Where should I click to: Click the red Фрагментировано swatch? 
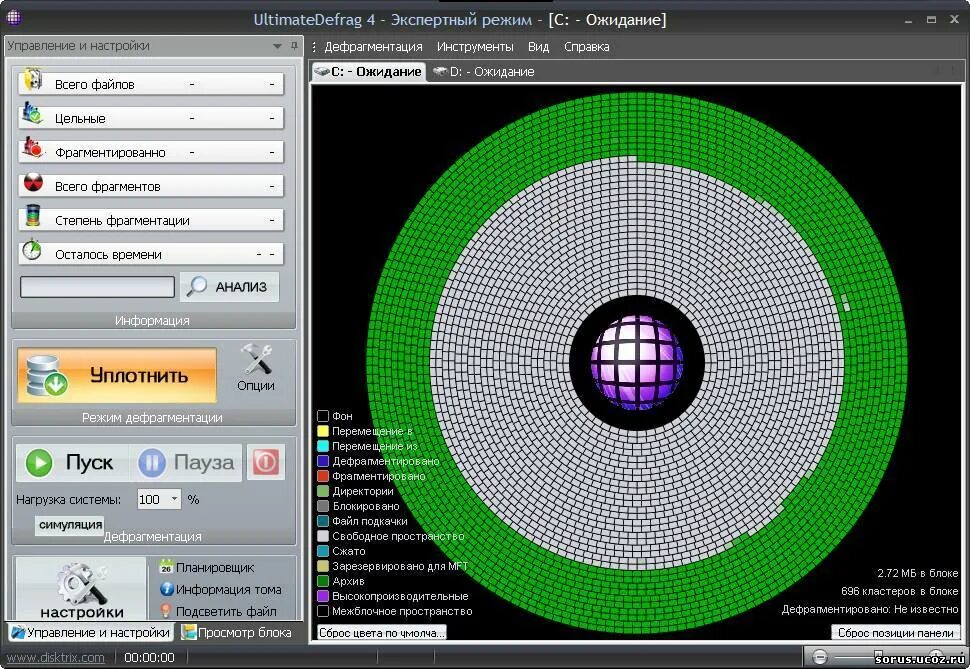tap(323, 476)
